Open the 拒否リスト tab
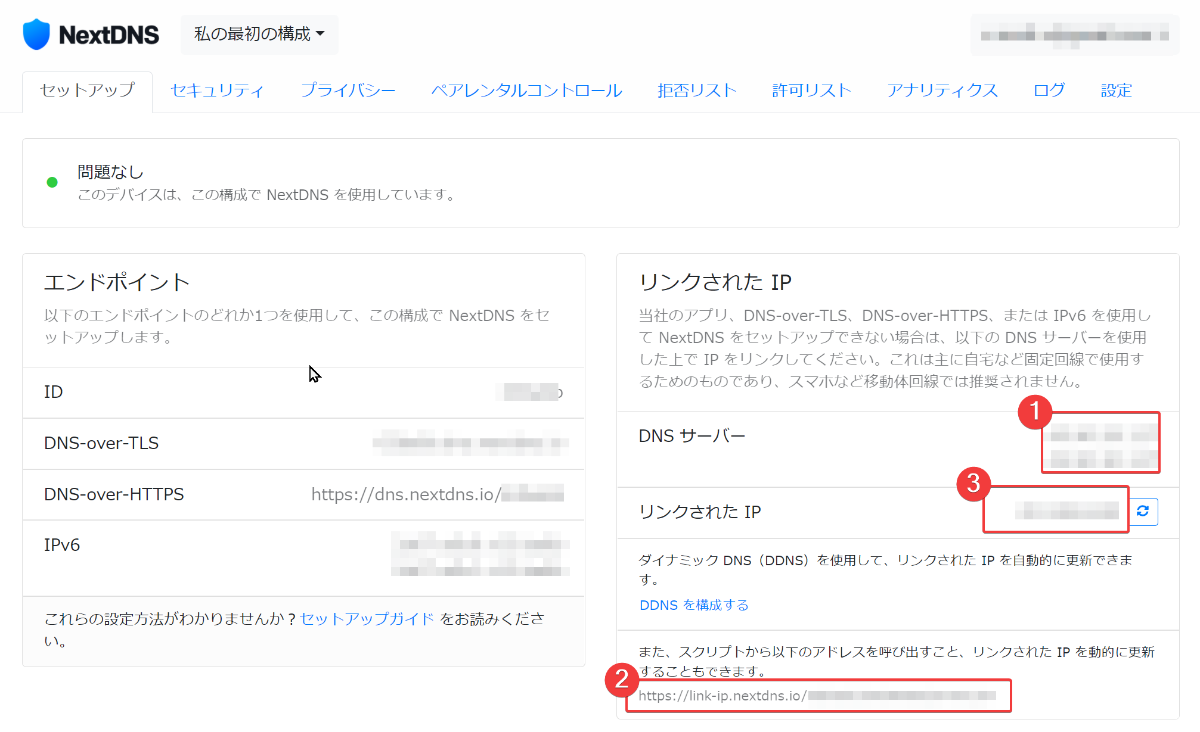 [x=697, y=90]
